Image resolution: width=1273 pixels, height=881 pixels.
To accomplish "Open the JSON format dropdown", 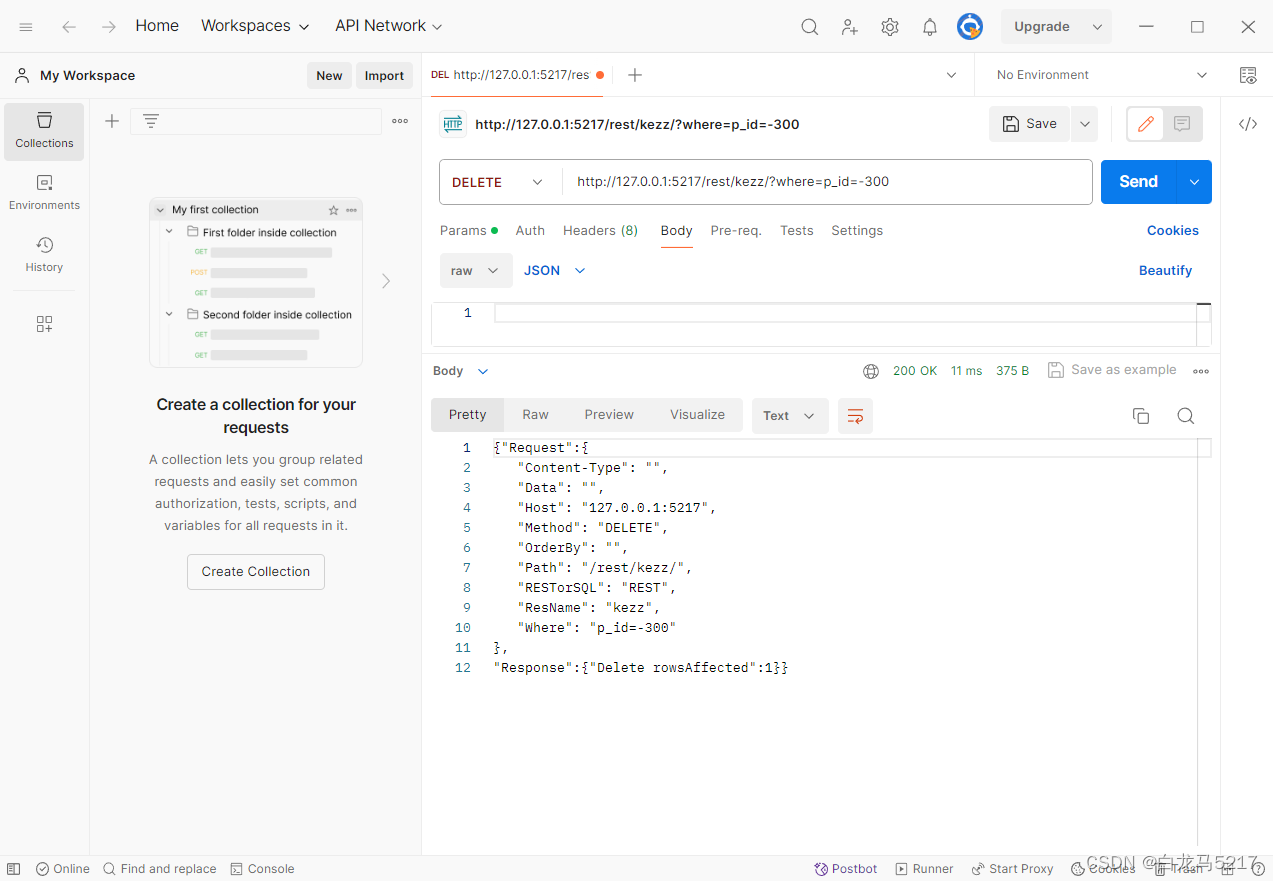I will tap(555, 271).
